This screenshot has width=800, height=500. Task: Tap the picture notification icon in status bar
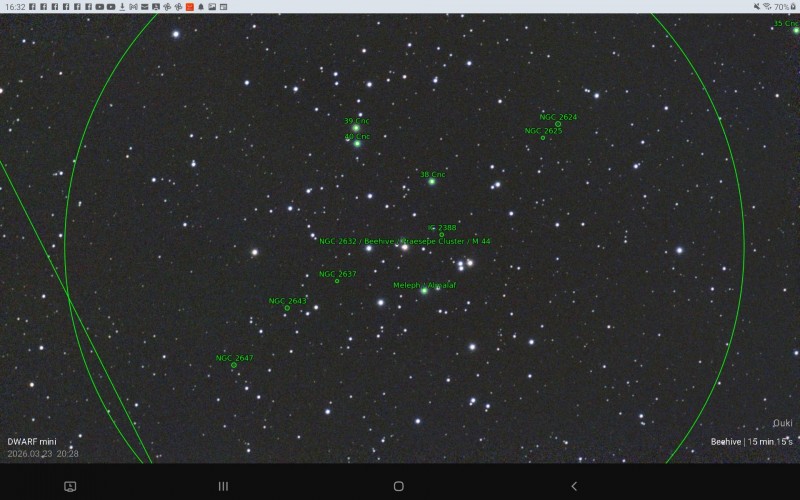pyautogui.click(x=212, y=7)
